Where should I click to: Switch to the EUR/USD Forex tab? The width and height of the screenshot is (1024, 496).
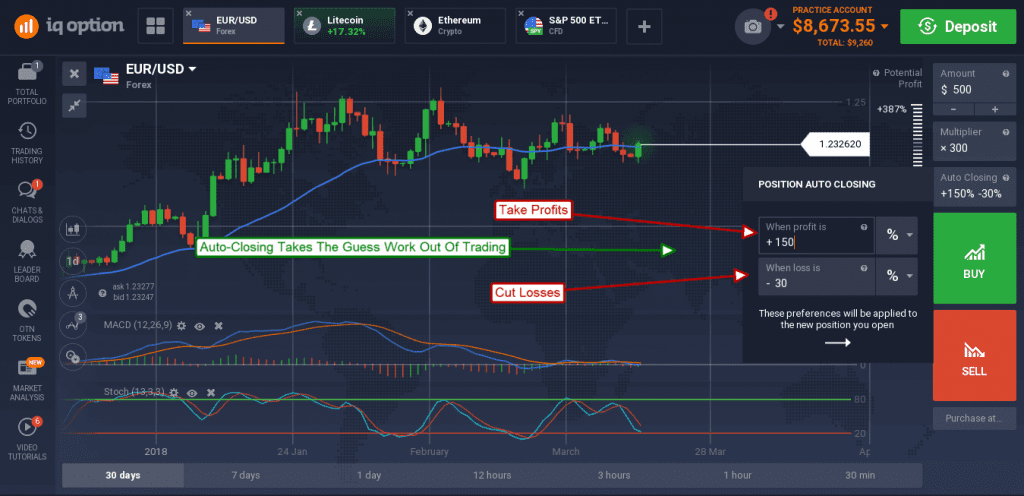coord(234,26)
